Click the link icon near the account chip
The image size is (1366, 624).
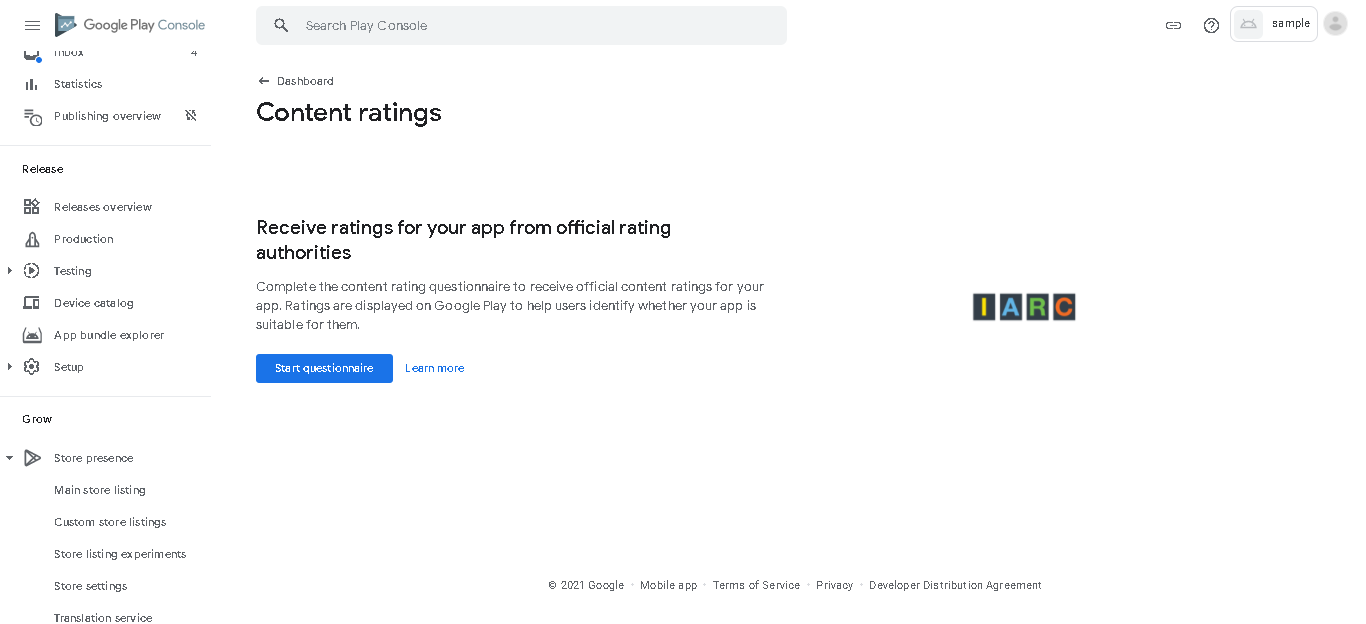(1172, 24)
